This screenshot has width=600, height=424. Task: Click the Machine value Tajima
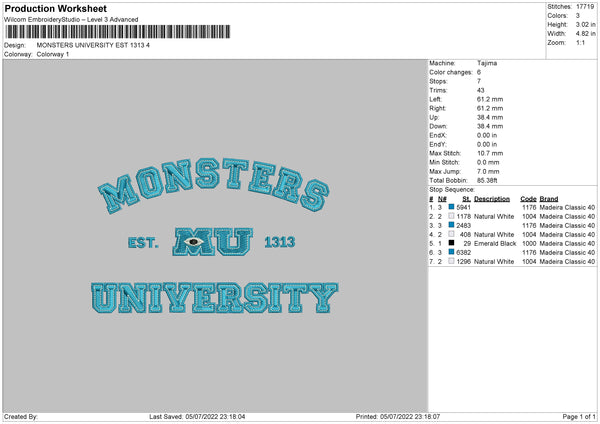point(487,63)
